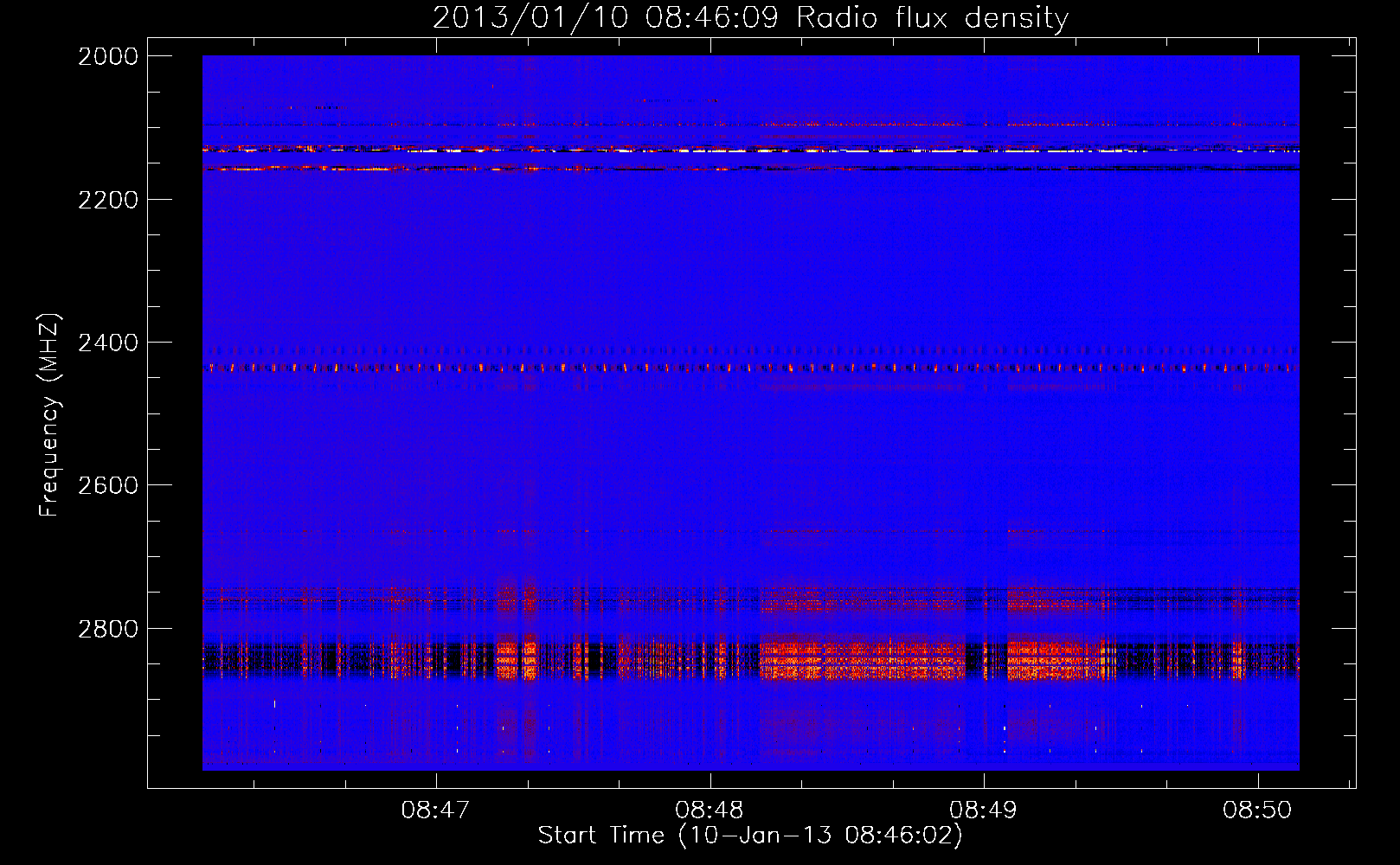Viewport: 1400px width, 865px height.
Task: Click the 2000 frequency tick label
Action: [x=108, y=56]
